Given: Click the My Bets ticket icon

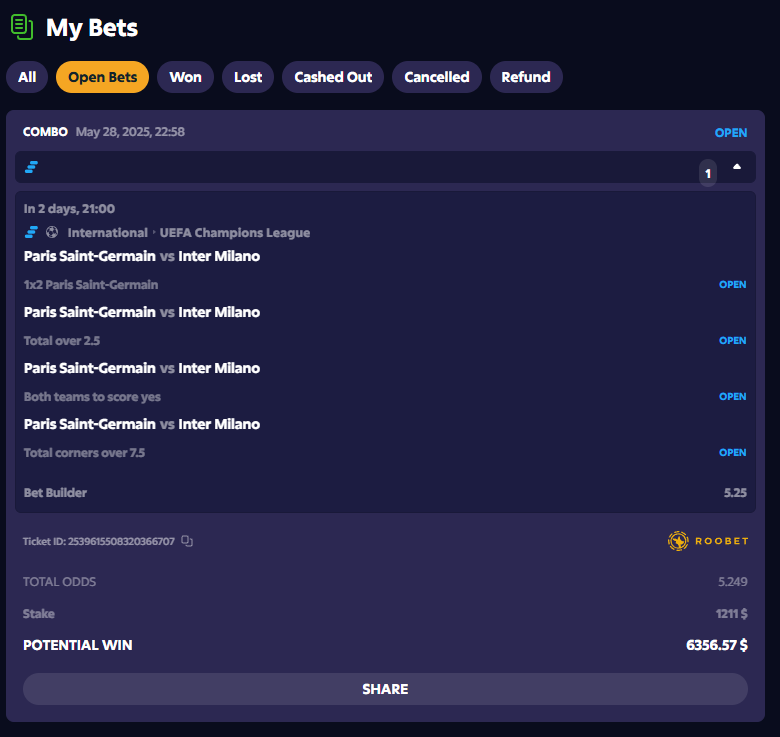Looking at the screenshot, I should (22, 27).
